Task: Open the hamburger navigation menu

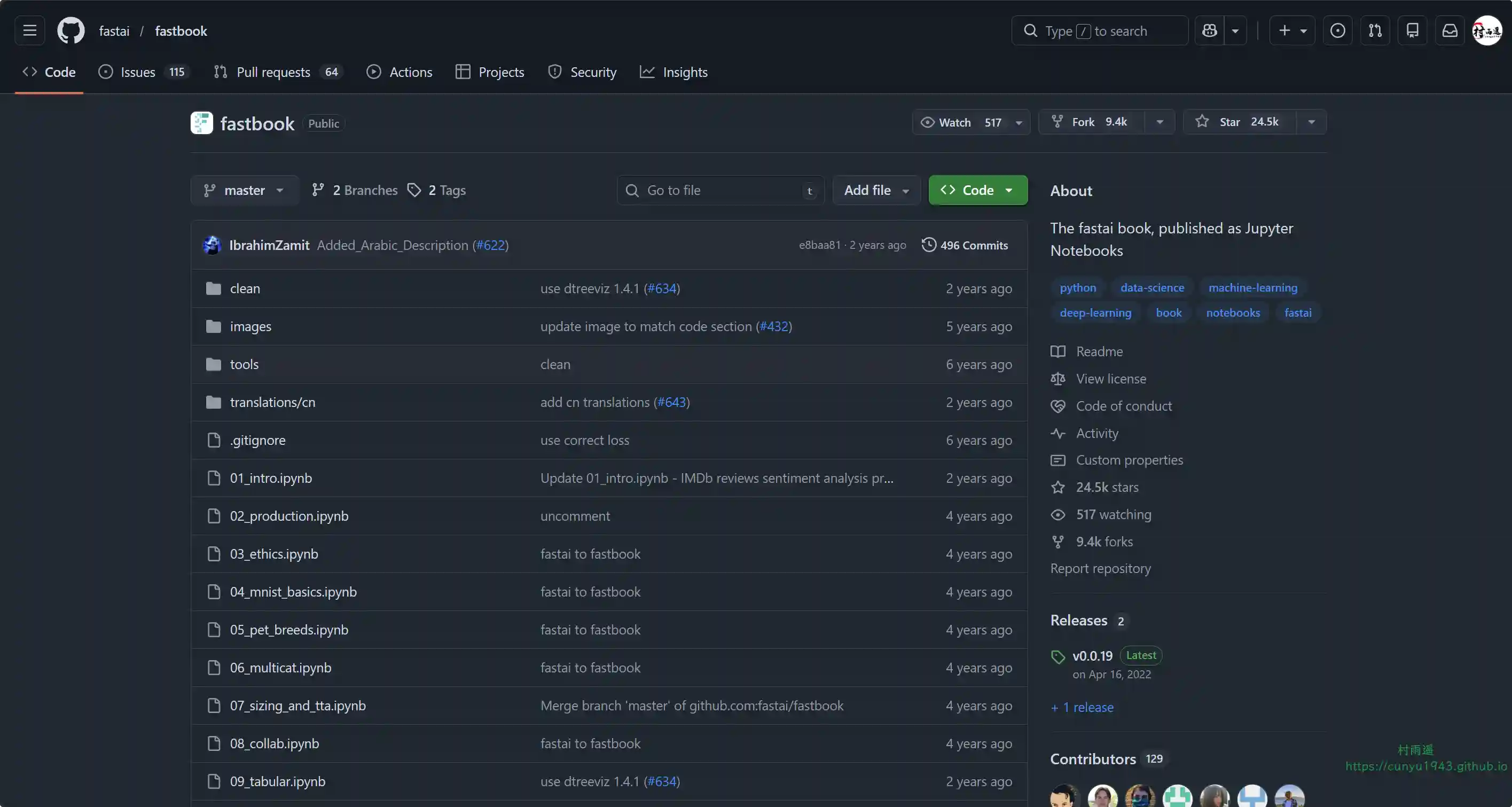Action: pyautogui.click(x=29, y=30)
